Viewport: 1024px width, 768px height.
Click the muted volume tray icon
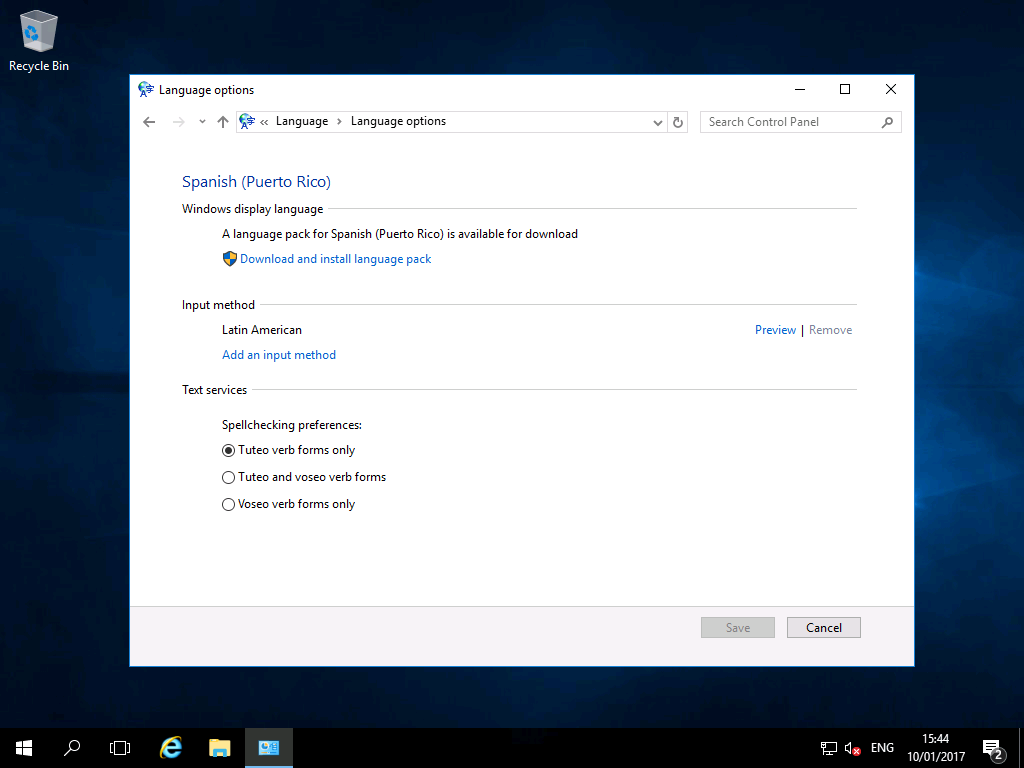point(852,748)
